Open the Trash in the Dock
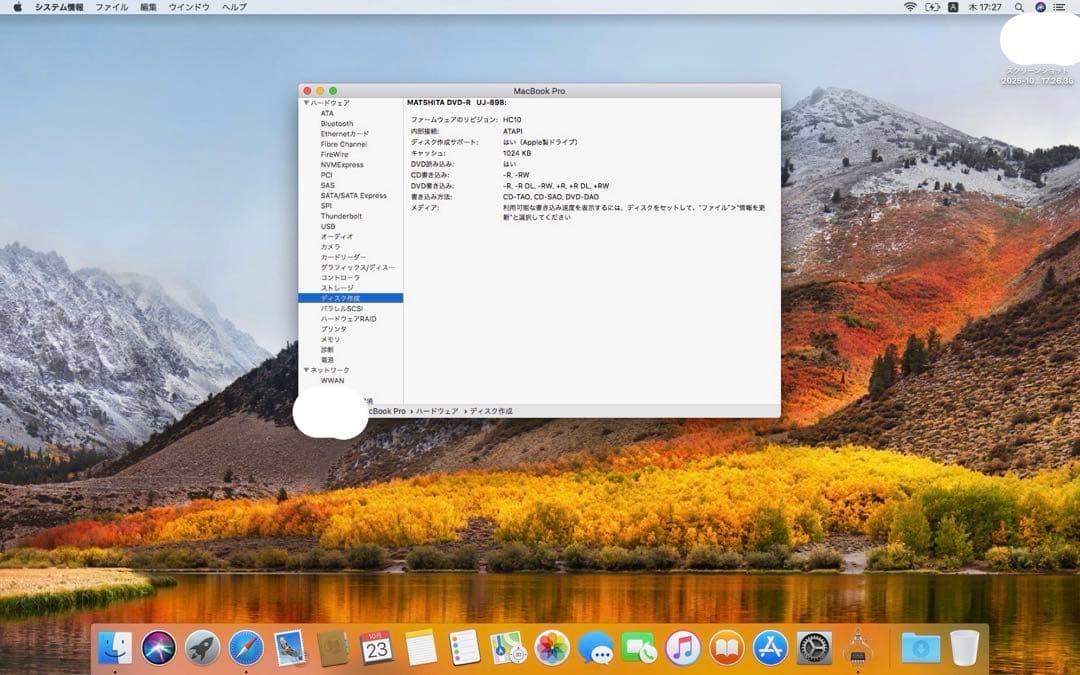1080x675 pixels. coord(964,648)
